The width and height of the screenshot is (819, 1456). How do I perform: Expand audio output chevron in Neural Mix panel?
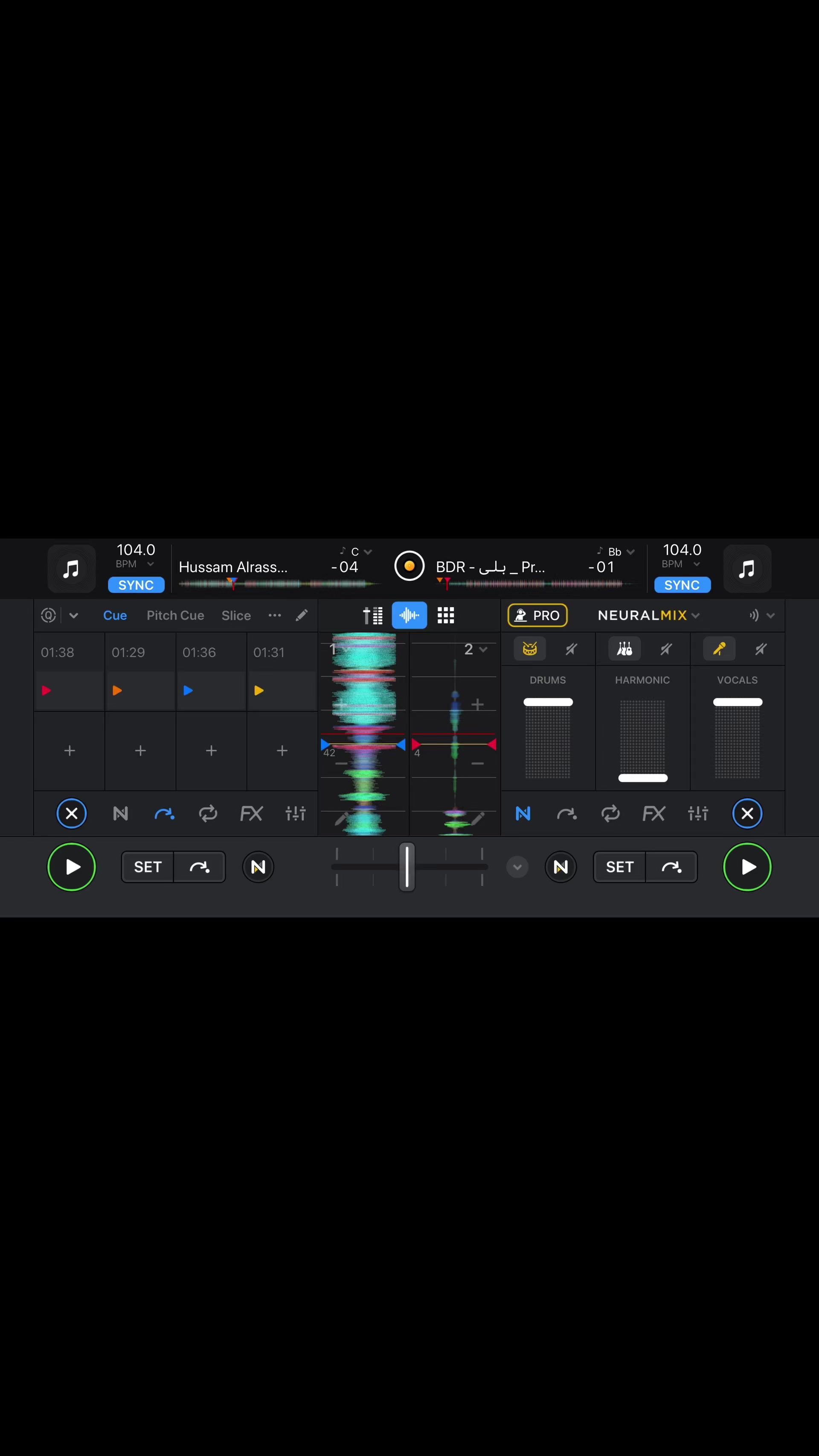(770, 615)
